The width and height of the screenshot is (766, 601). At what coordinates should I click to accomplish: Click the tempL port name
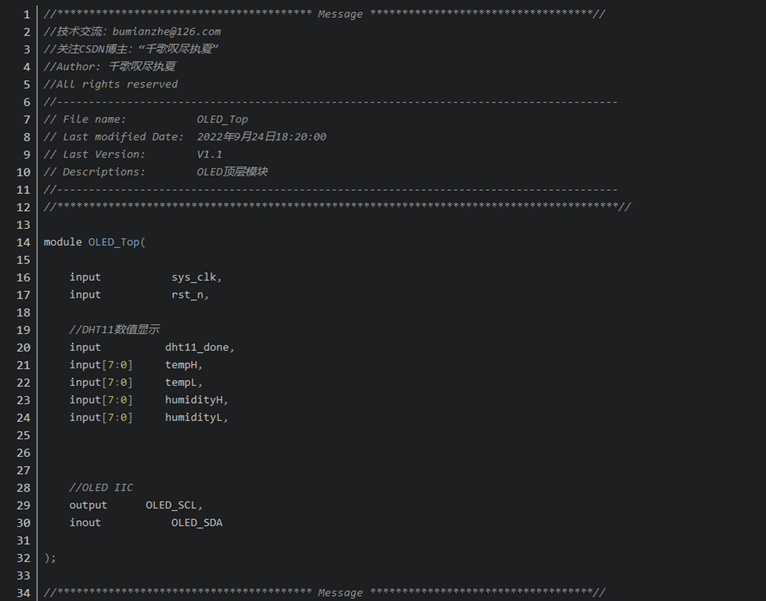(183, 382)
